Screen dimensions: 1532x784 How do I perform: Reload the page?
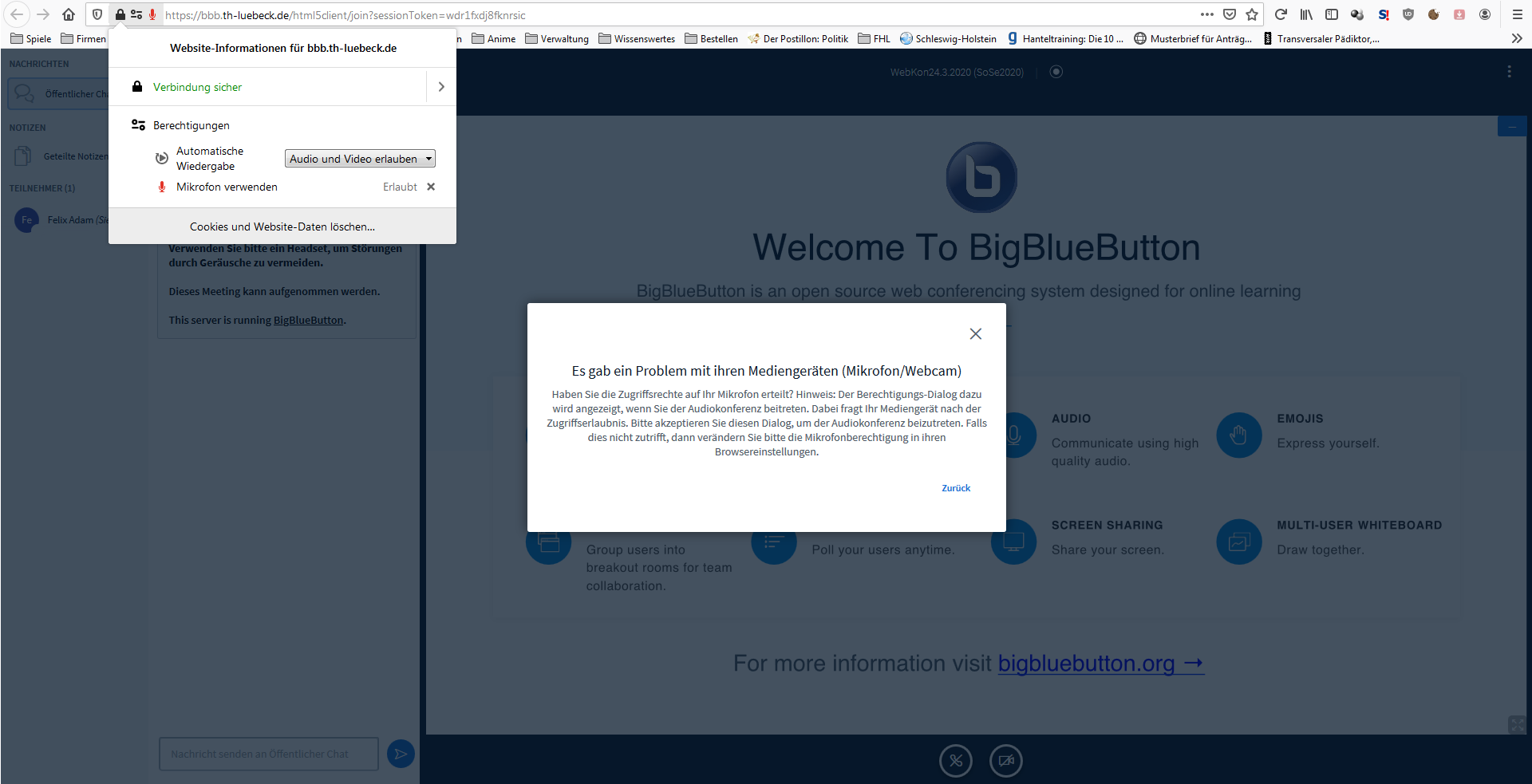(1281, 14)
